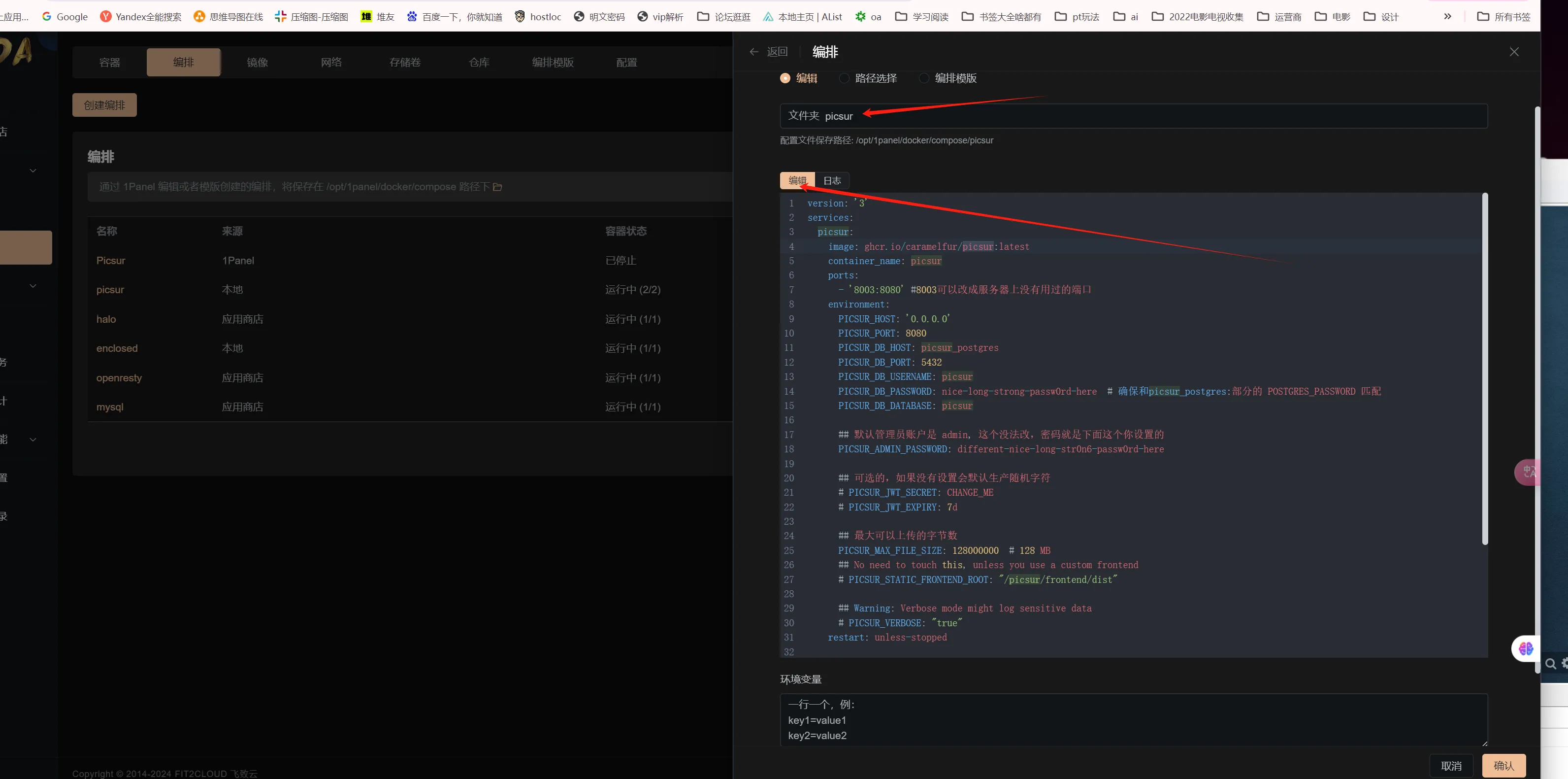Click the brain assistant floating icon
This screenshot has height=779, width=1568.
pos(1526,648)
